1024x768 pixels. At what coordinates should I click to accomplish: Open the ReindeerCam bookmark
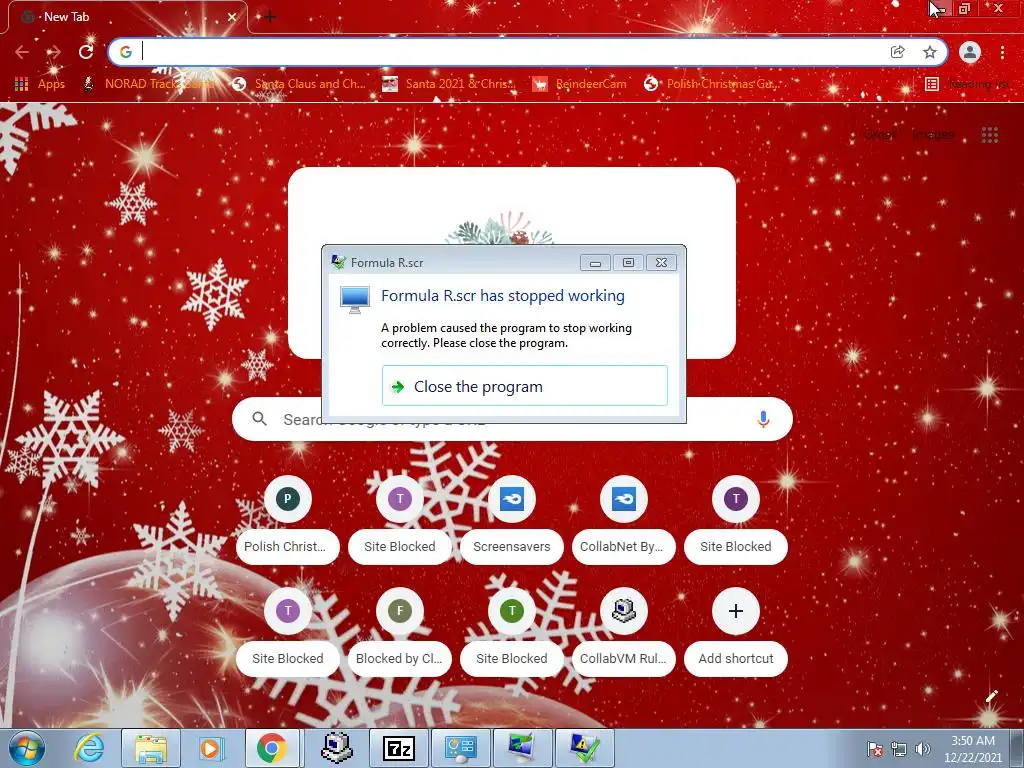580,84
